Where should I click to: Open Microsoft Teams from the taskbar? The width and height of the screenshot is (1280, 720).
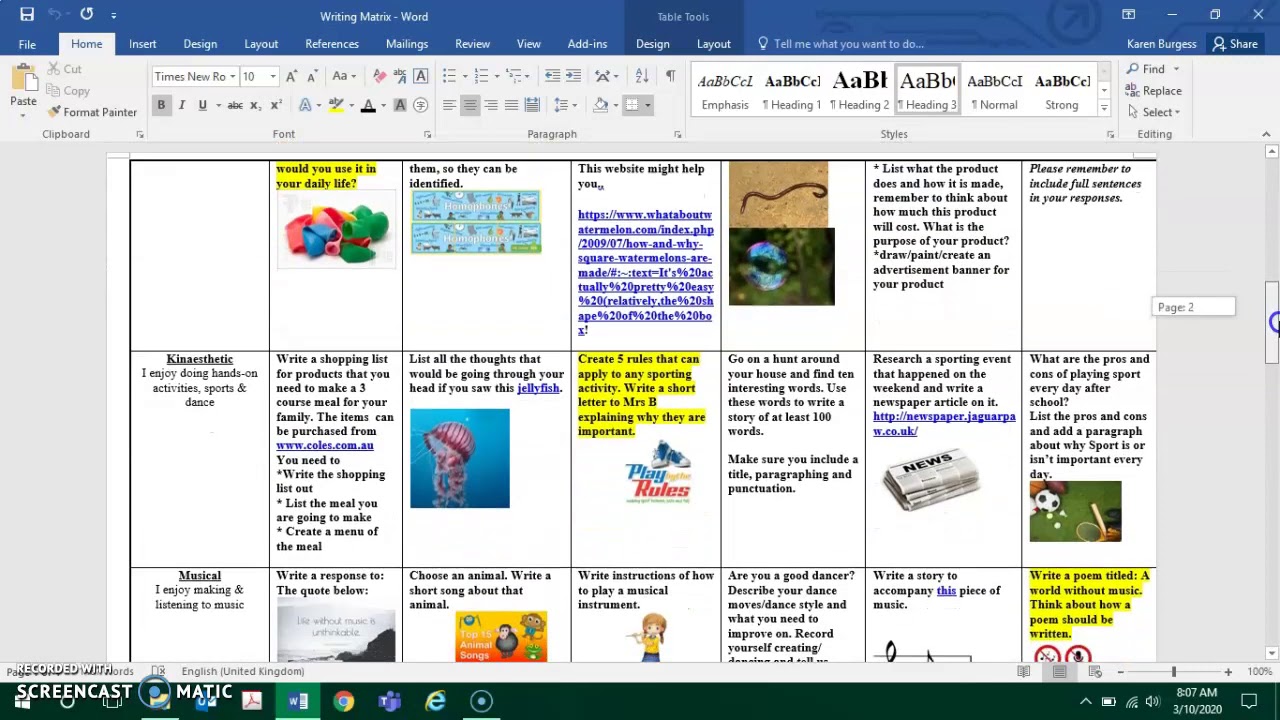tap(389, 701)
